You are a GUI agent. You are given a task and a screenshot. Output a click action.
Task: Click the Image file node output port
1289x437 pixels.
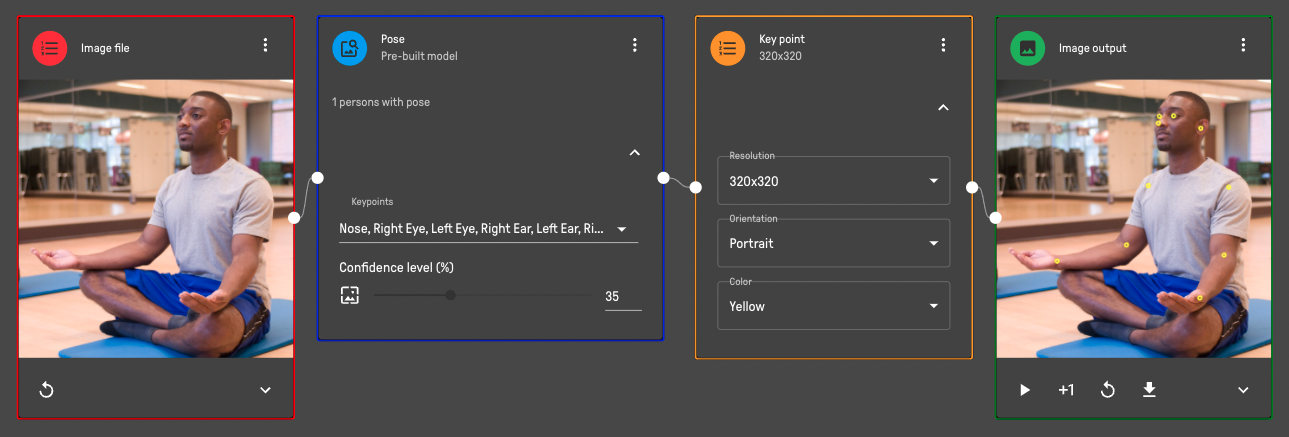point(294,218)
